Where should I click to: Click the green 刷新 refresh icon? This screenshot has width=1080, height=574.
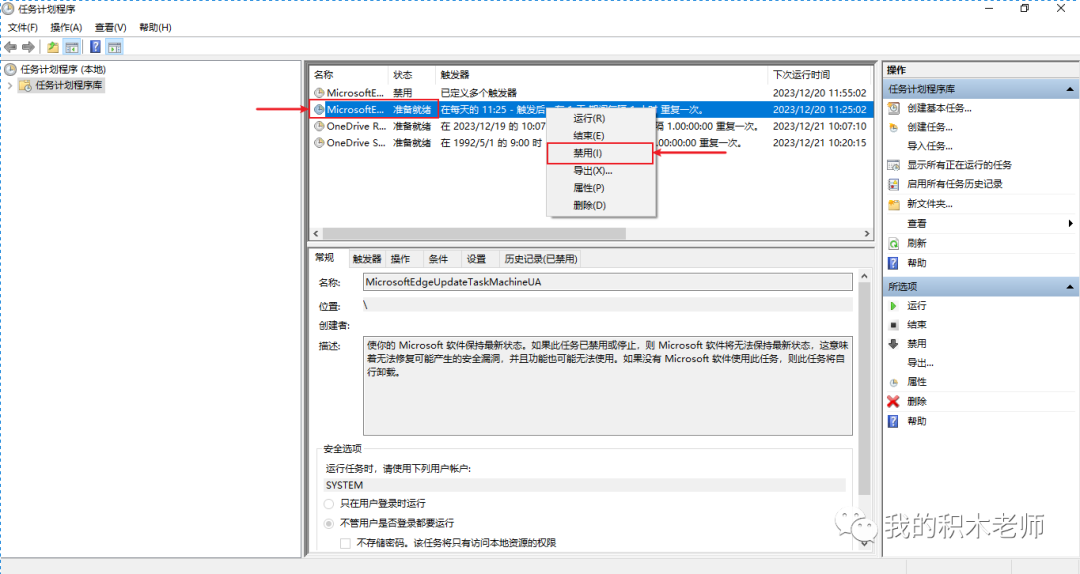(x=893, y=243)
